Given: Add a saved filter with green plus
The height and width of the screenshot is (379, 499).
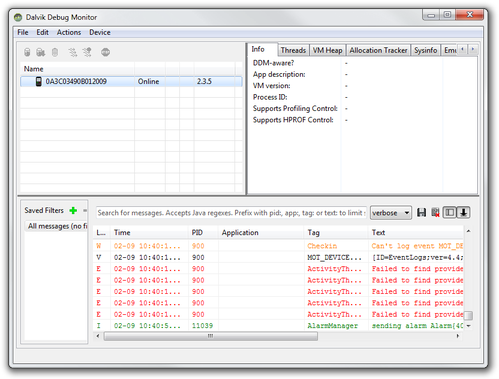Looking at the screenshot, I should coord(73,210).
